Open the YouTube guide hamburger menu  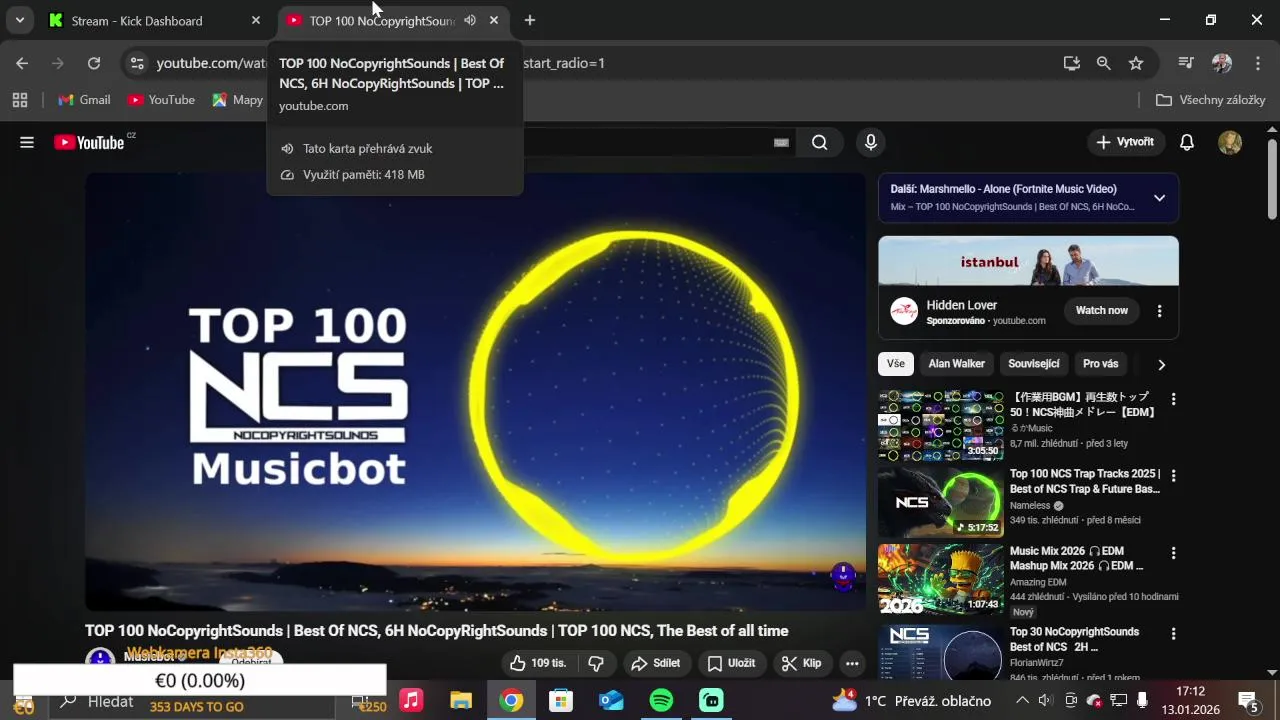tap(27, 142)
